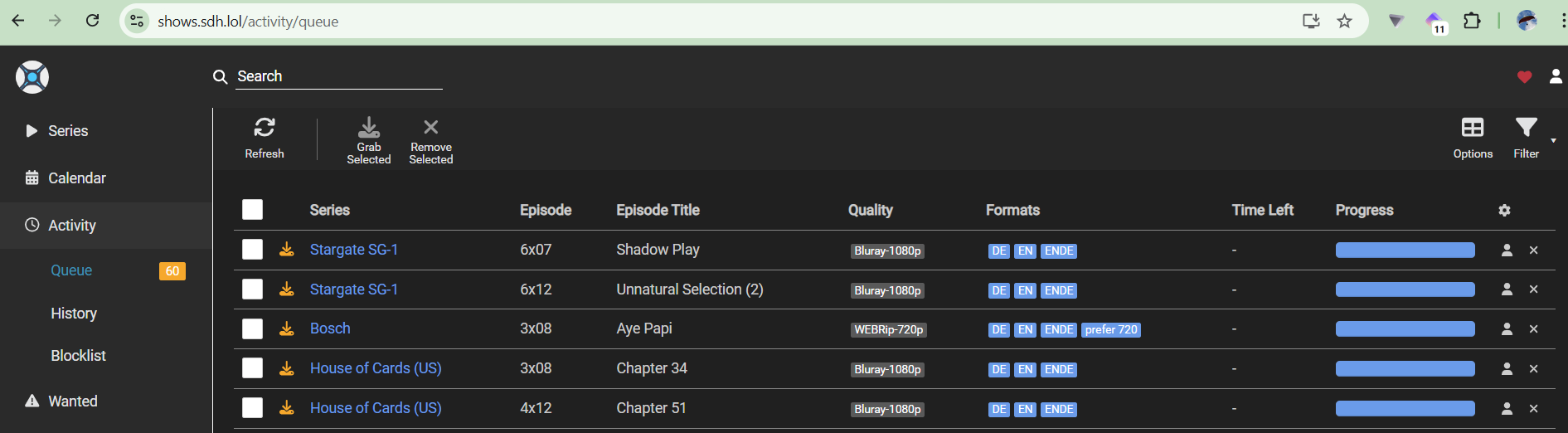Image resolution: width=1568 pixels, height=433 pixels.
Task: Open manual import for Unnatural Selection row
Action: 1507,289
